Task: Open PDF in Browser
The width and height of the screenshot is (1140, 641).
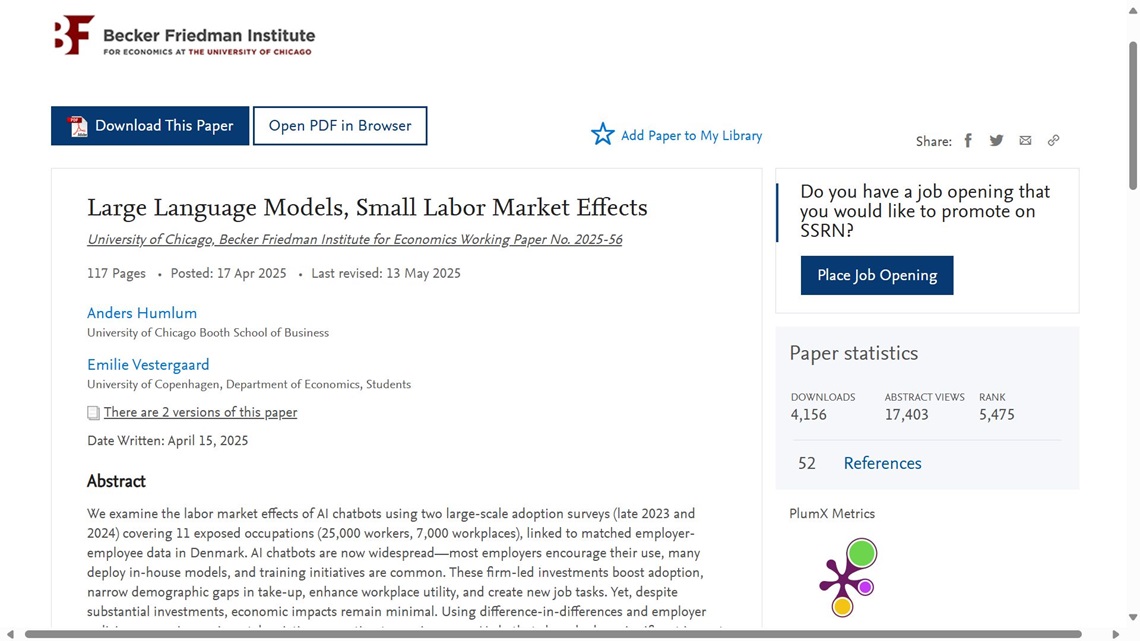Action: pos(340,126)
